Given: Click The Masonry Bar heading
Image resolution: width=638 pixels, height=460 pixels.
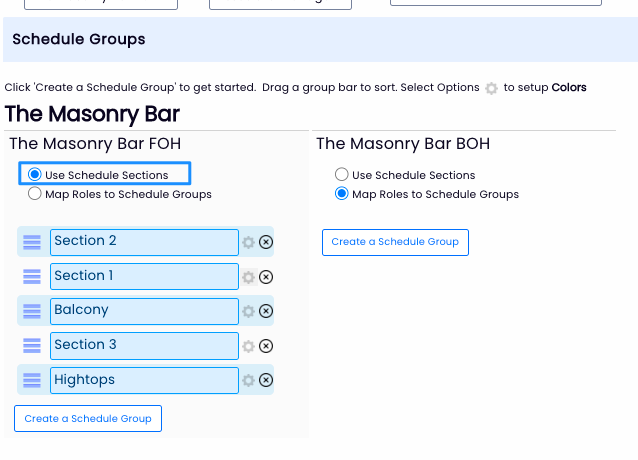Looking at the screenshot, I should tap(92, 114).
